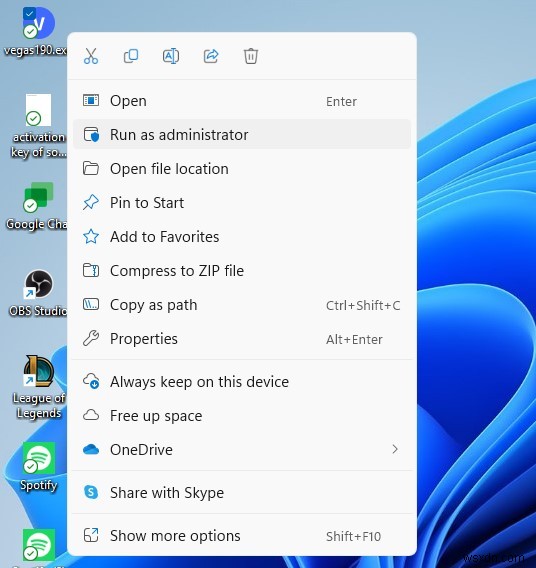Image resolution: width=536 pixels, height=568 pixels.
Task: Click the Run as administrator shield icon
Action: pyautogui.click(x=91, y=134)
